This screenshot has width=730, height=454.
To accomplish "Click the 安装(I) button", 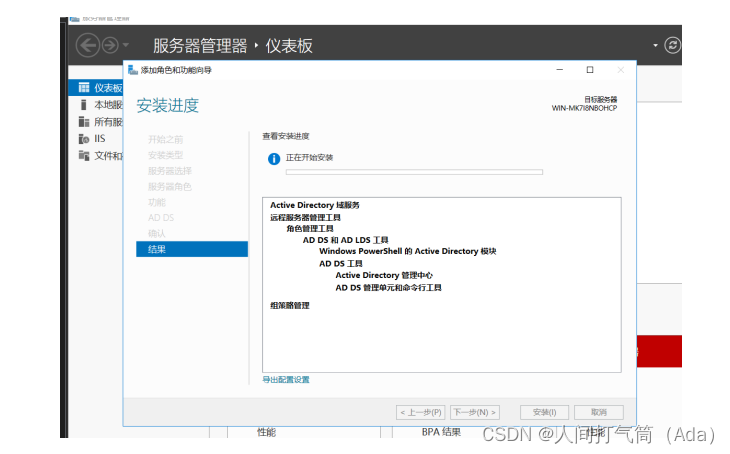I will 544,412.
